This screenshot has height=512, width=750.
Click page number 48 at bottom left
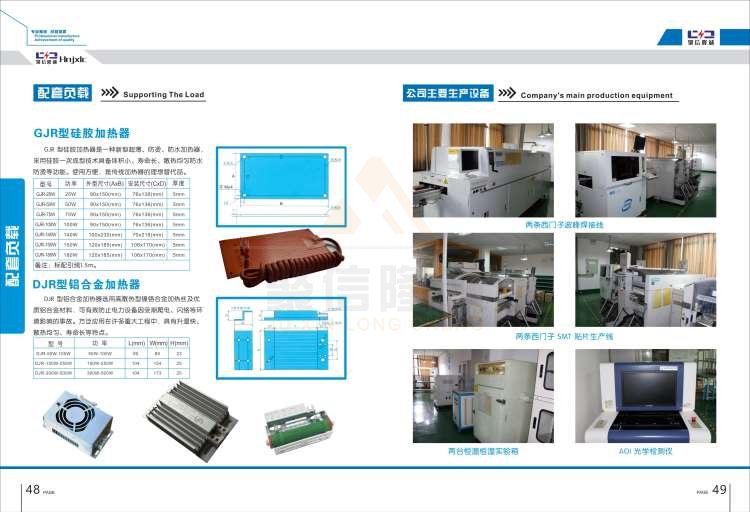click(x=32, y=489)
